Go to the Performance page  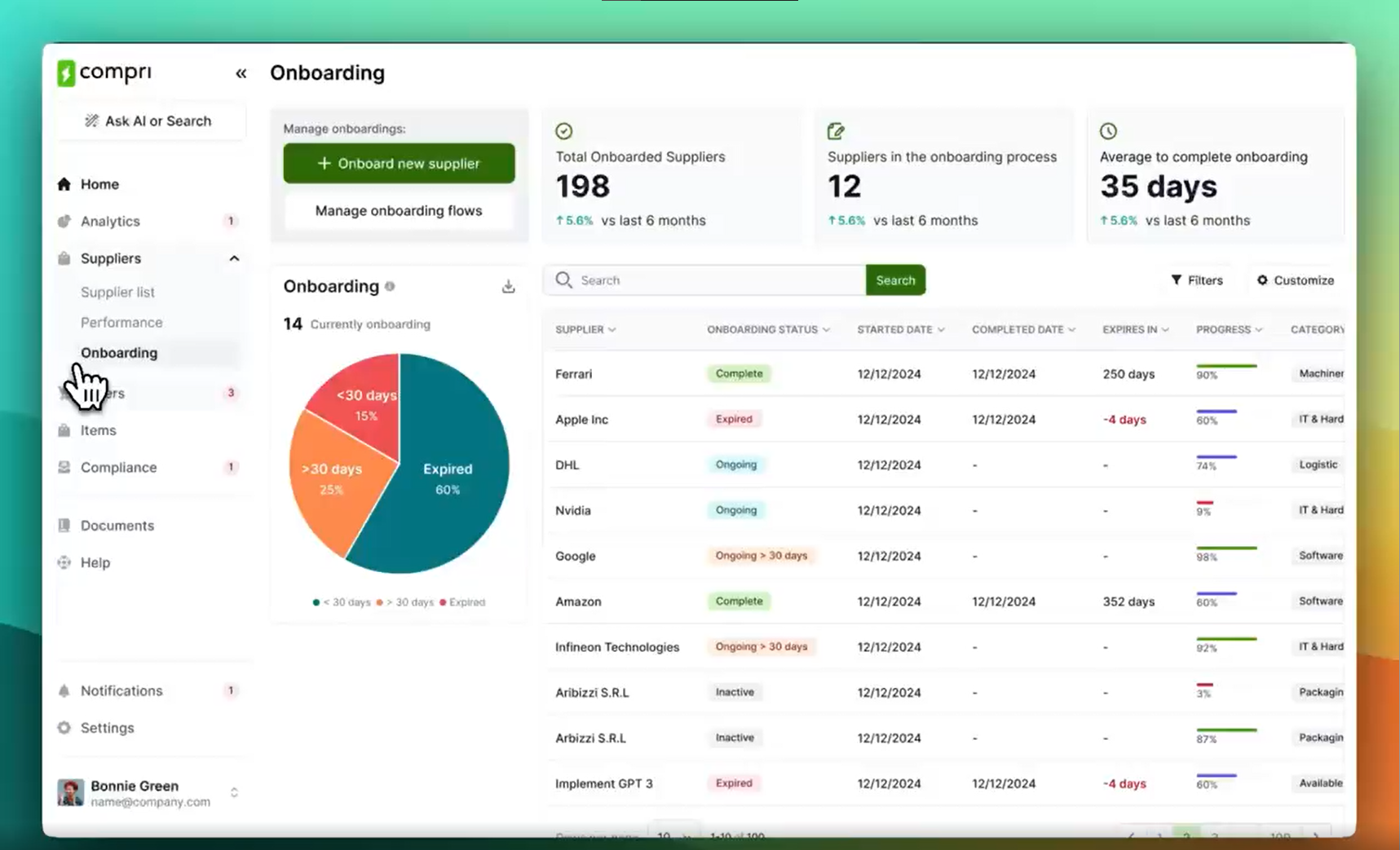(x=121, y=322)
